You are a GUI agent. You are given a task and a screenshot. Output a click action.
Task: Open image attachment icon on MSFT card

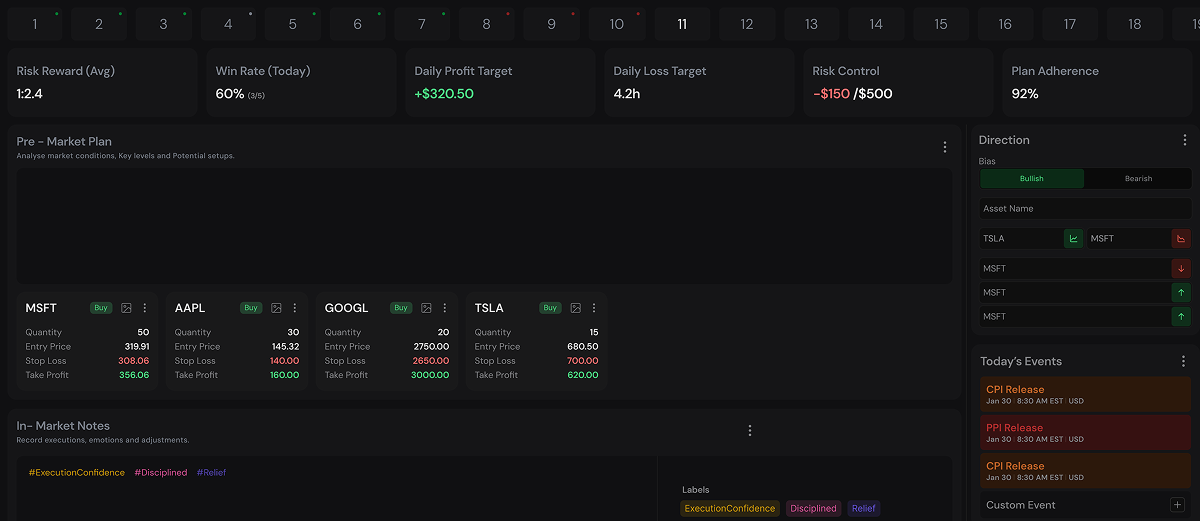(126, 308)
